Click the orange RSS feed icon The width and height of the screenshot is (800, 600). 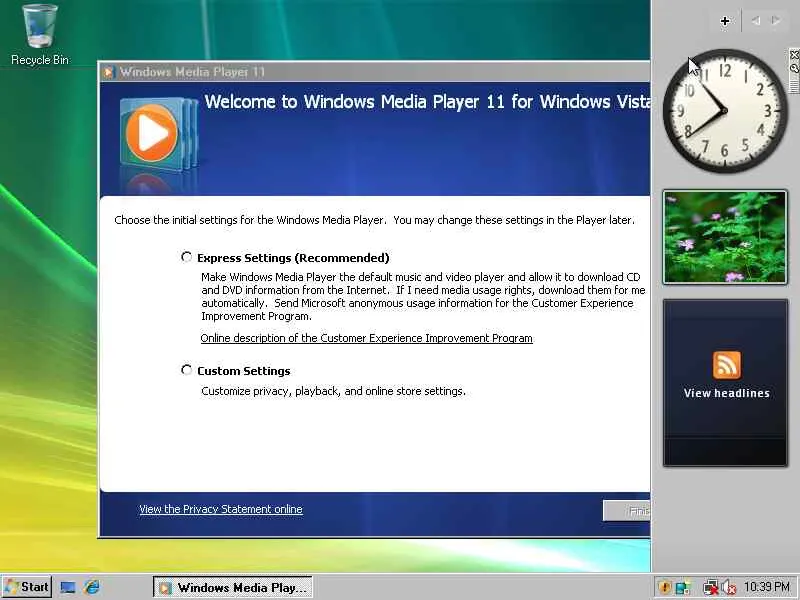pos(727,365)
